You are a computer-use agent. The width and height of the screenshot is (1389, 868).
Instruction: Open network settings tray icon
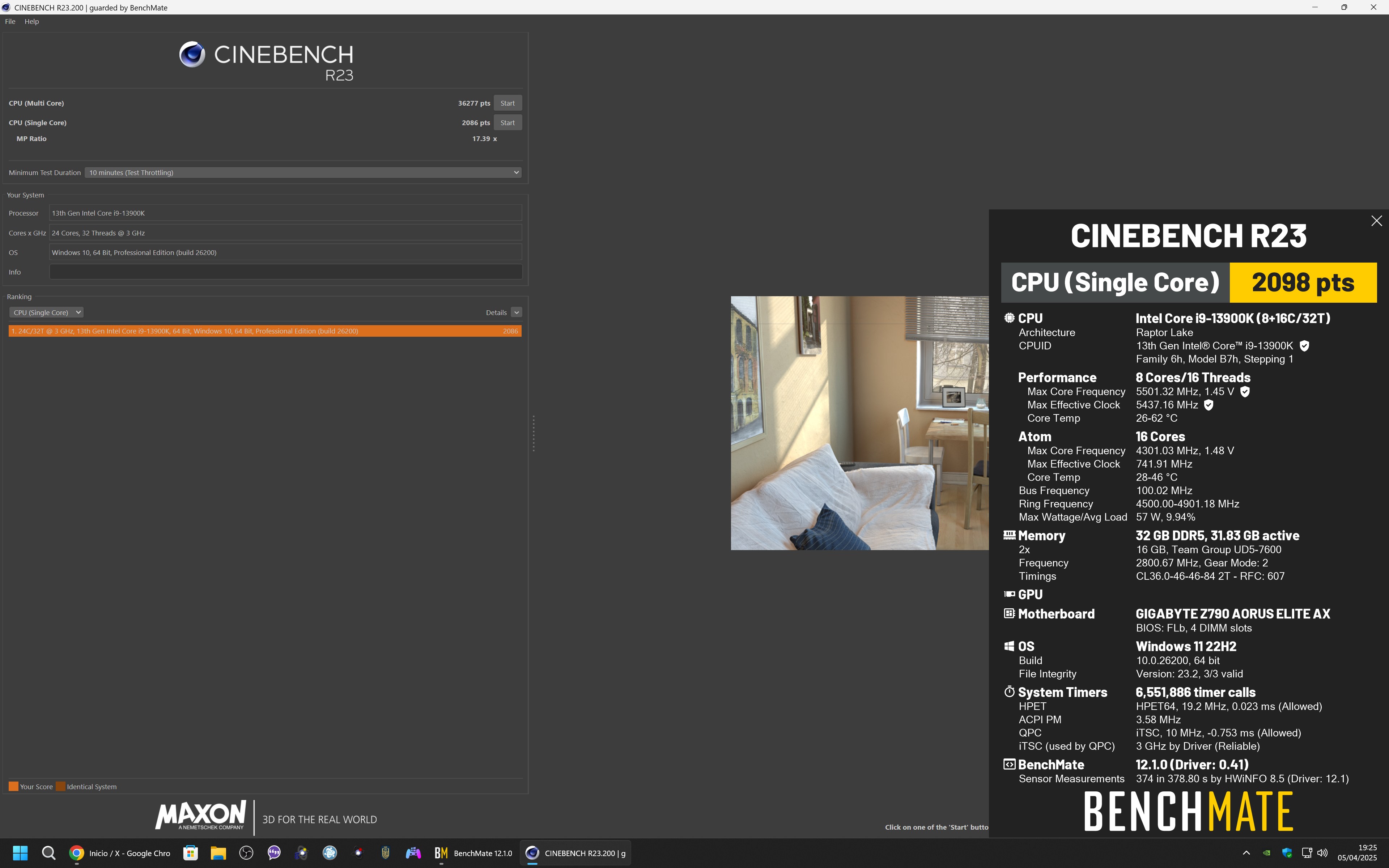pyautogui.click(x=1307, y=853)
